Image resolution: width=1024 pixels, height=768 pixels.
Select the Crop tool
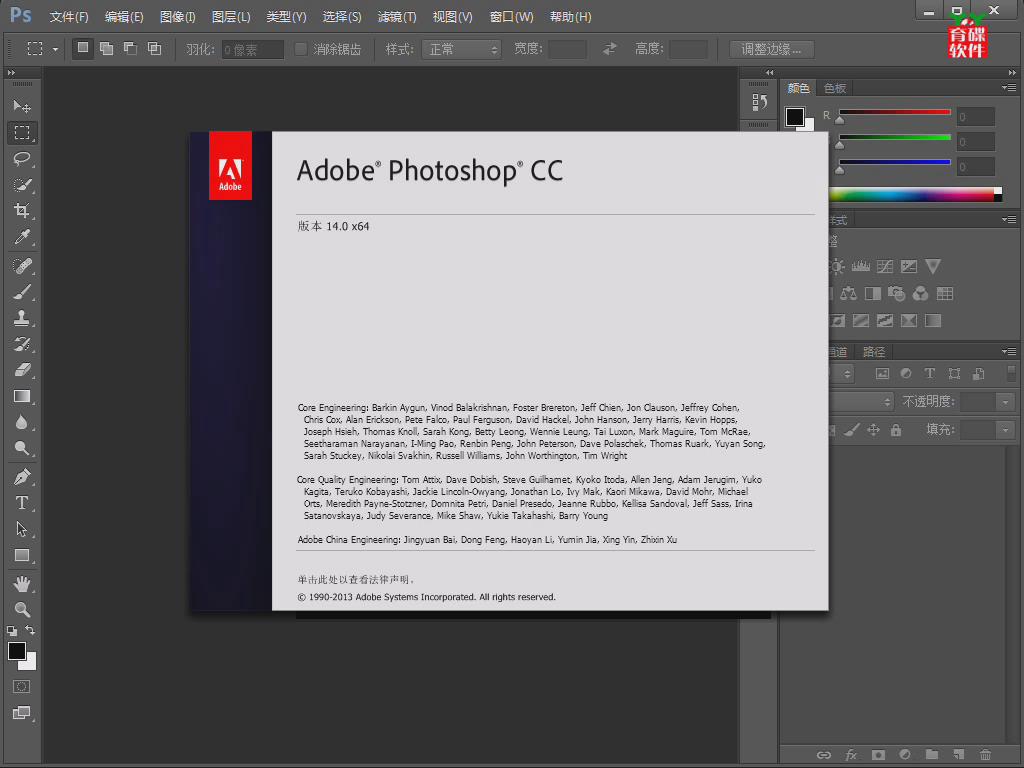[22, 210]
